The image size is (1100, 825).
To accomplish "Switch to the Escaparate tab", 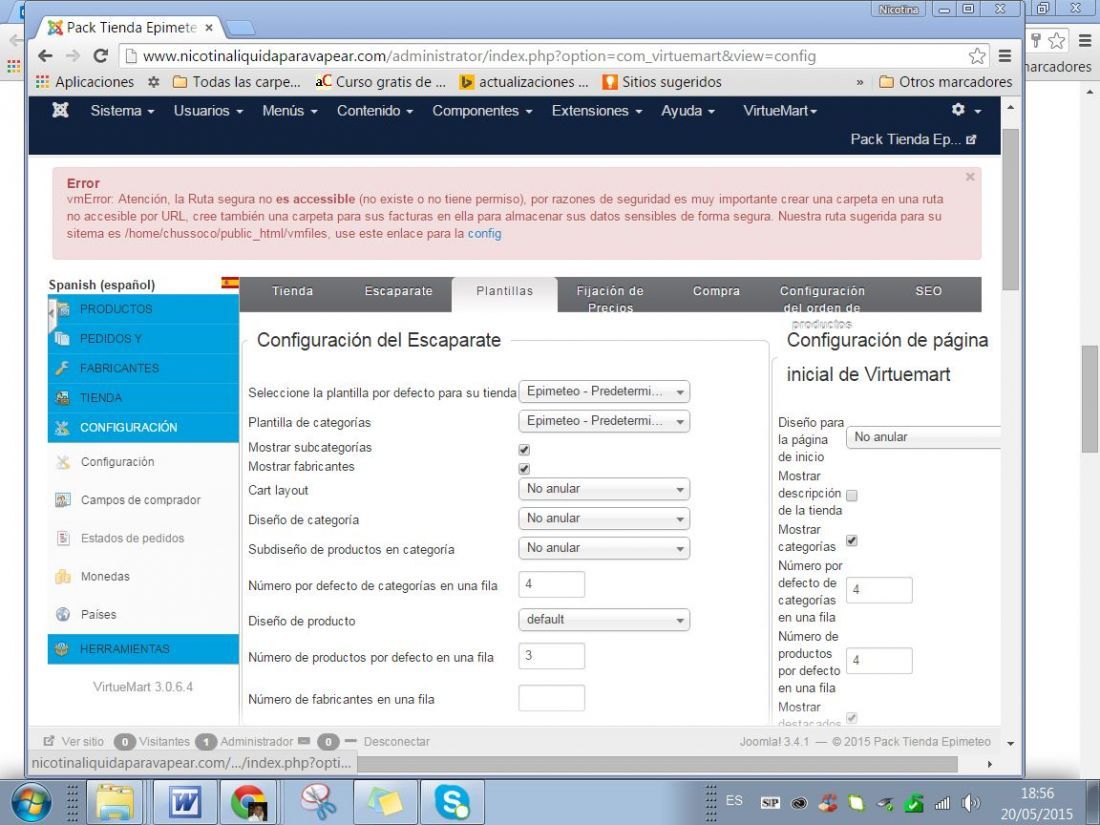I will 398,291.
